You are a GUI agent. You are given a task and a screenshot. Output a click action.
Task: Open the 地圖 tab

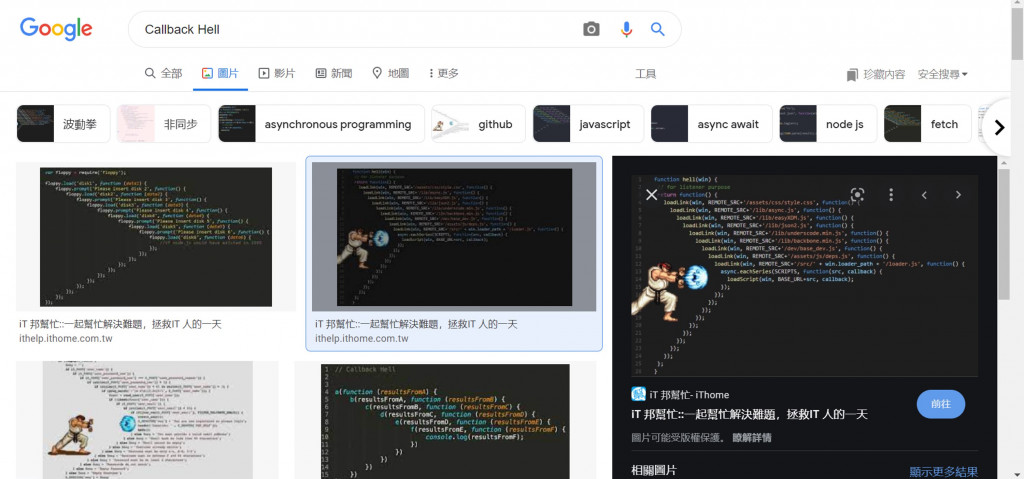click(391, 73)
